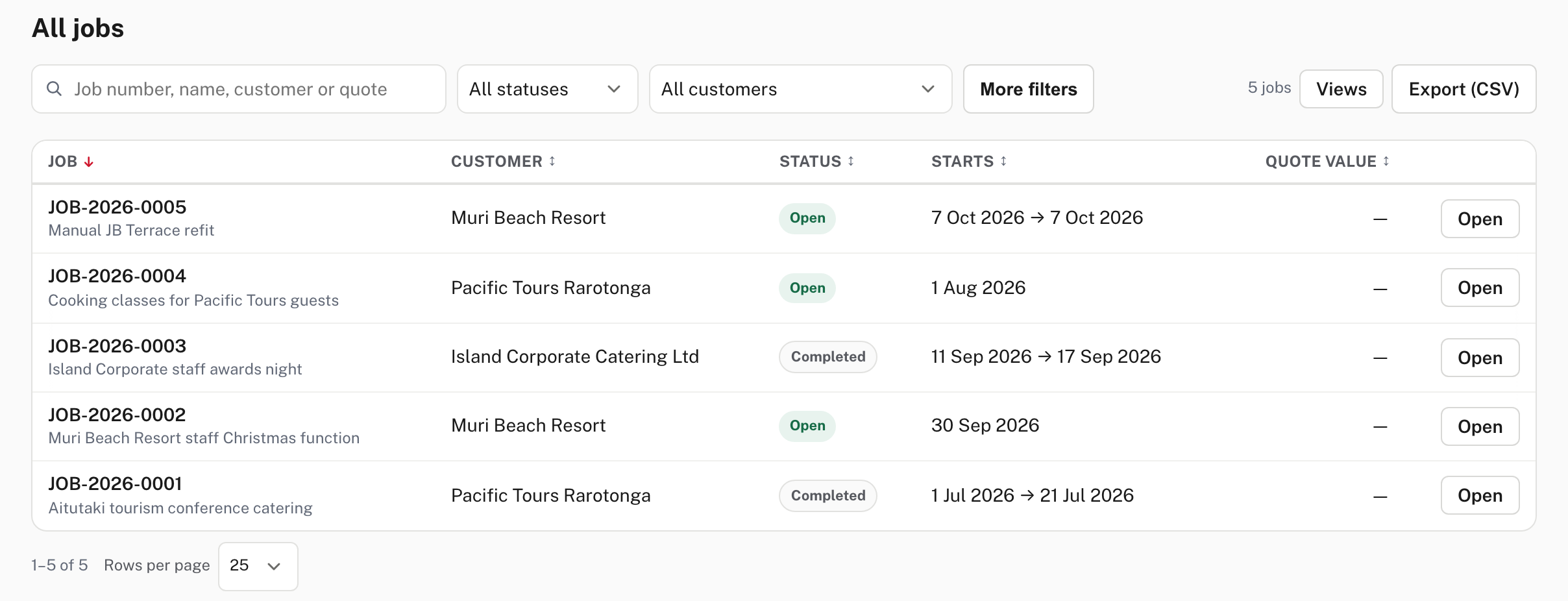Click 'Island Corporate staff awards night'
The width and height of the screenshot is (1568, 601).
coord(175,369)
